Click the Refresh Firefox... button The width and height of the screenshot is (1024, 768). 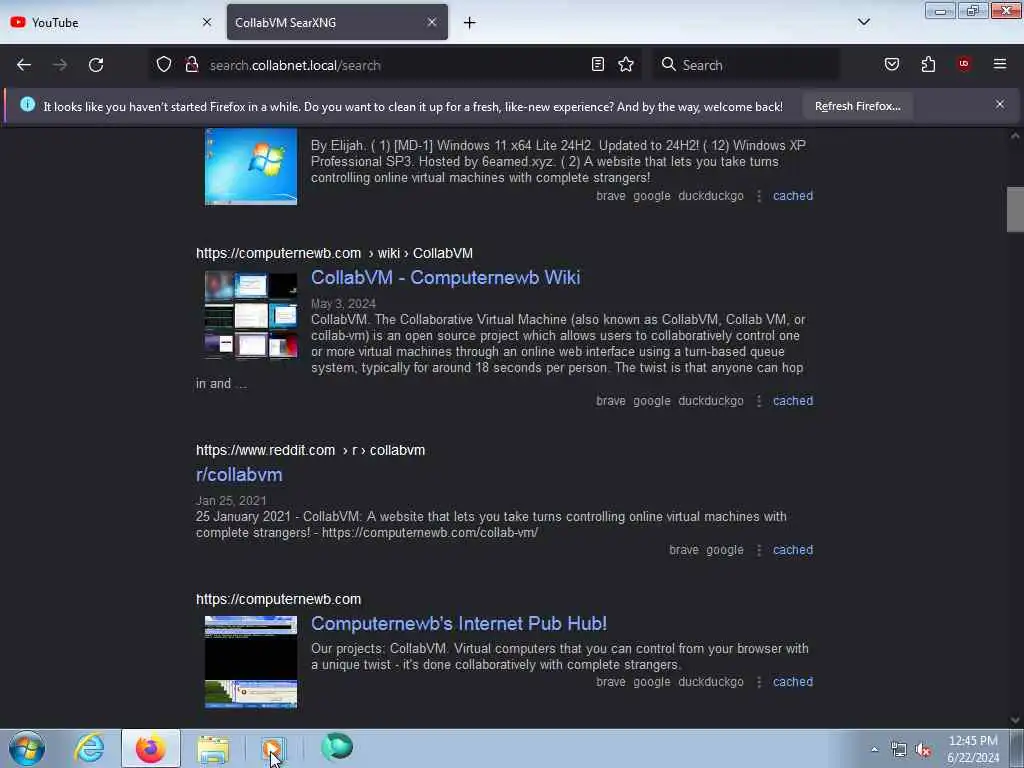(x=857, y=106)
